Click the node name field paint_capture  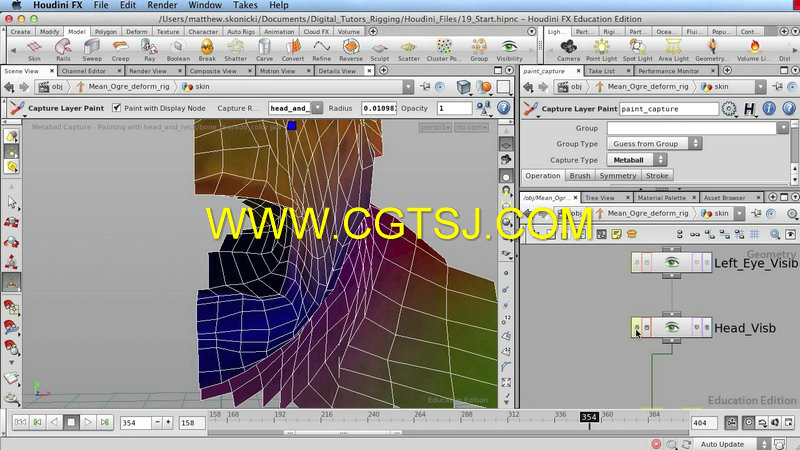668,109
